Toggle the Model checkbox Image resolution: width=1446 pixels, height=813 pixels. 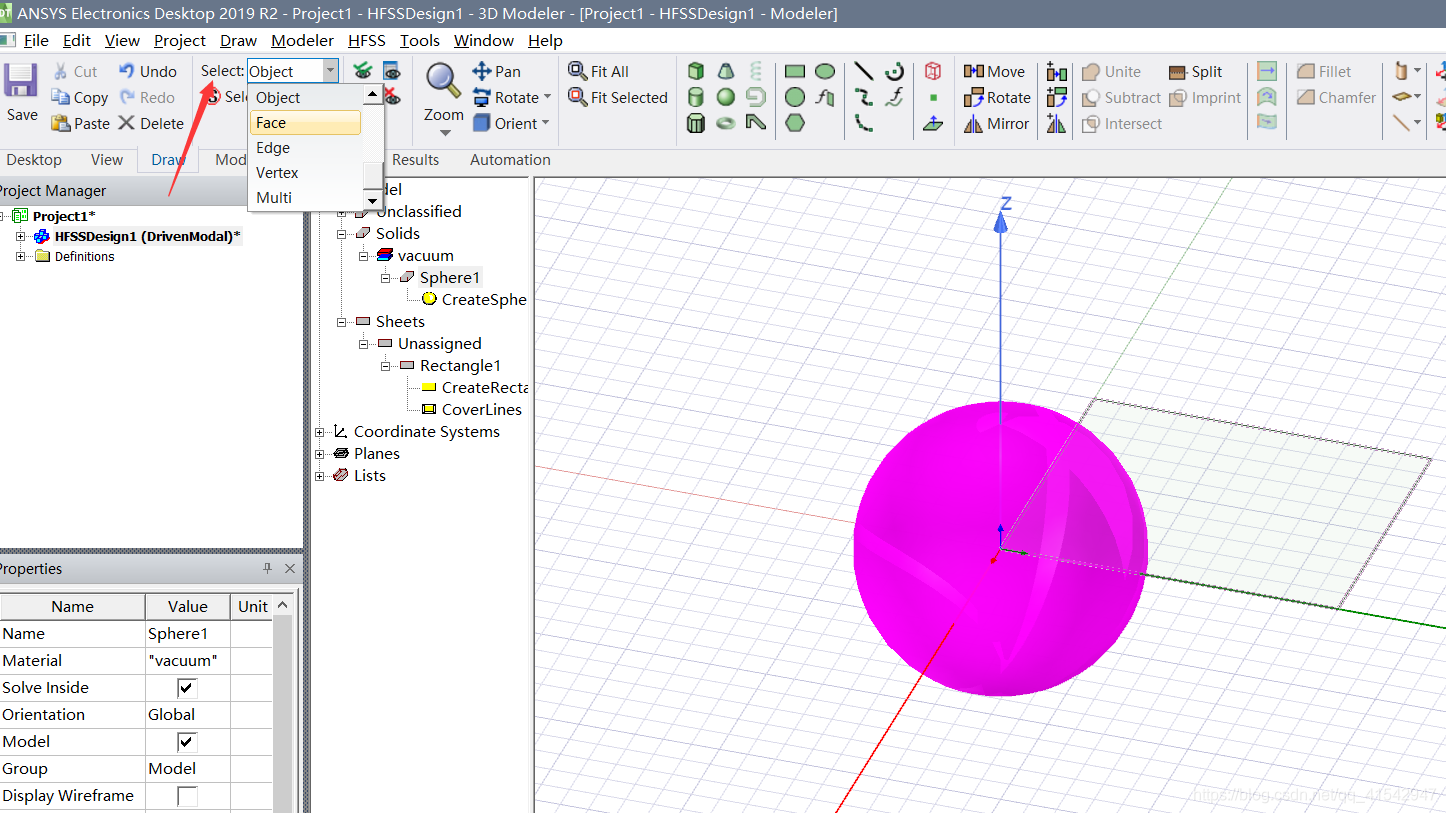(187, 742)
